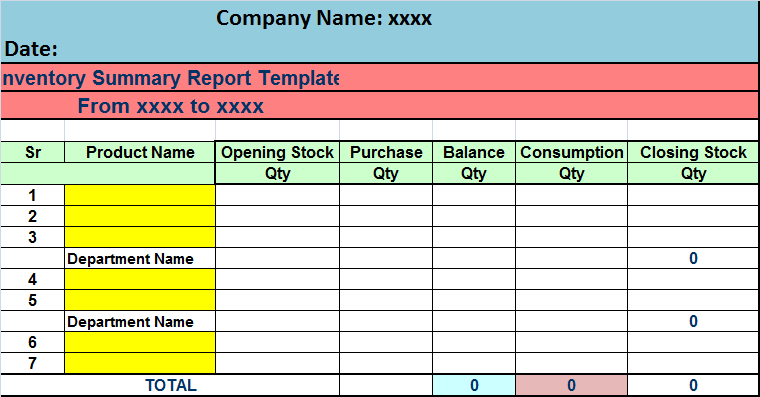Select the first Department Name cell

(x=140, y=258)
